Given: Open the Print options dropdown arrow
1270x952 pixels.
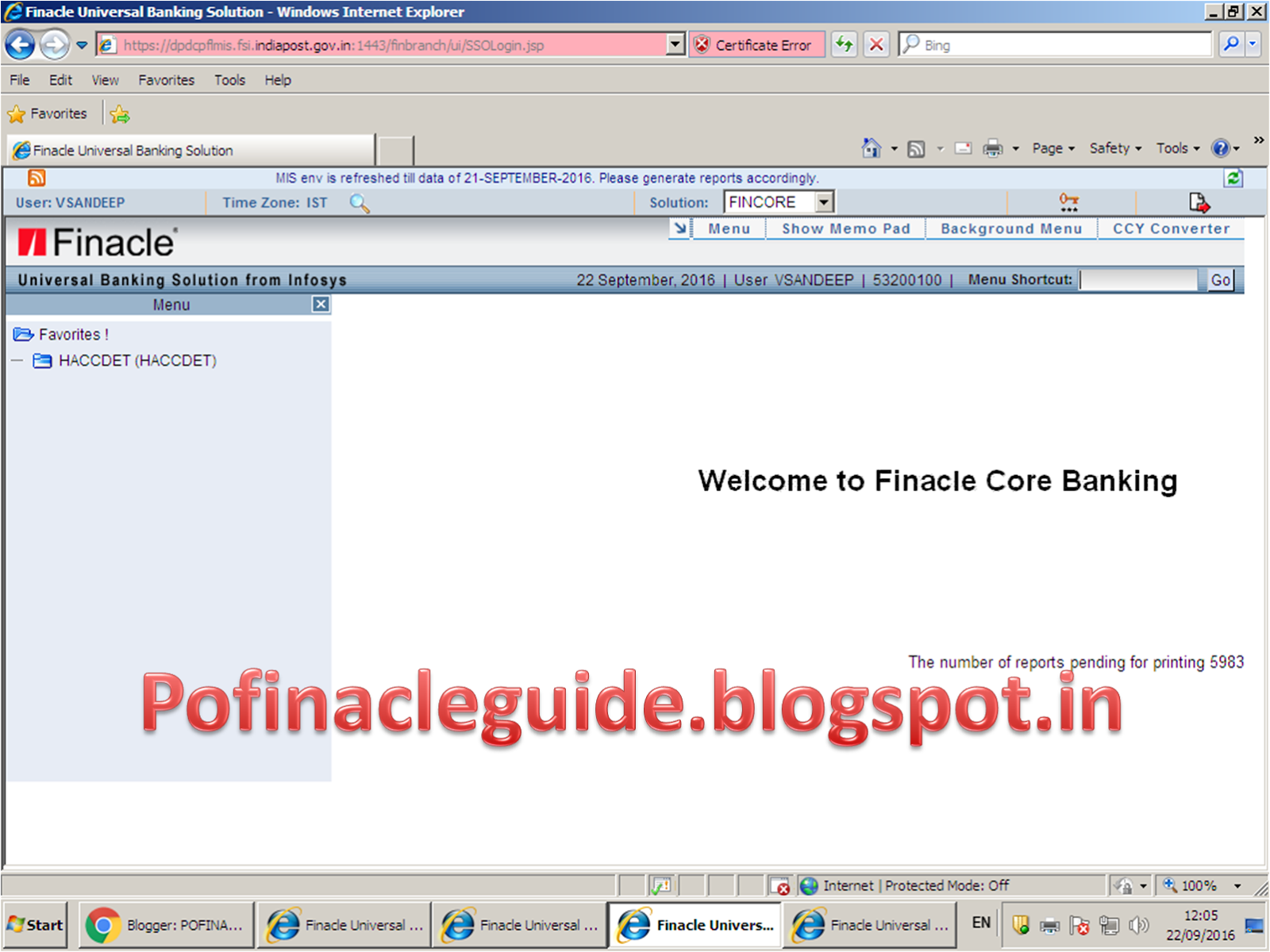Looking at the screenshot, I should click(x=1015, y=148).
